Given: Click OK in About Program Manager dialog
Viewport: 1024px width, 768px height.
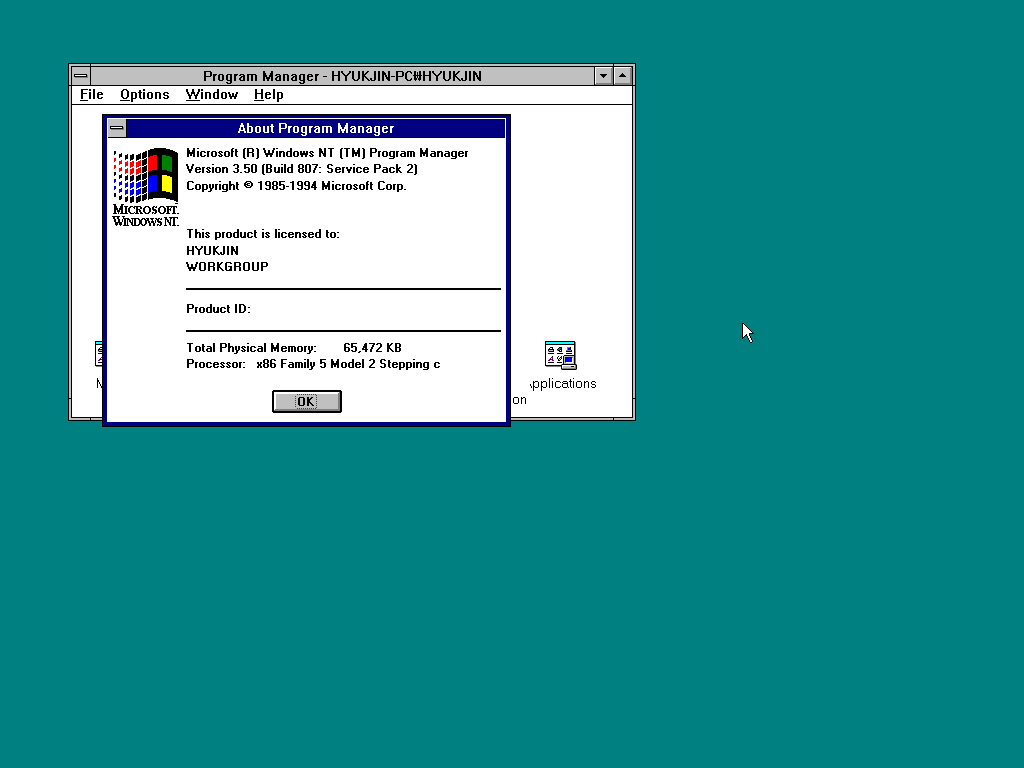Looking at the screenshot, I should point(306,401).
